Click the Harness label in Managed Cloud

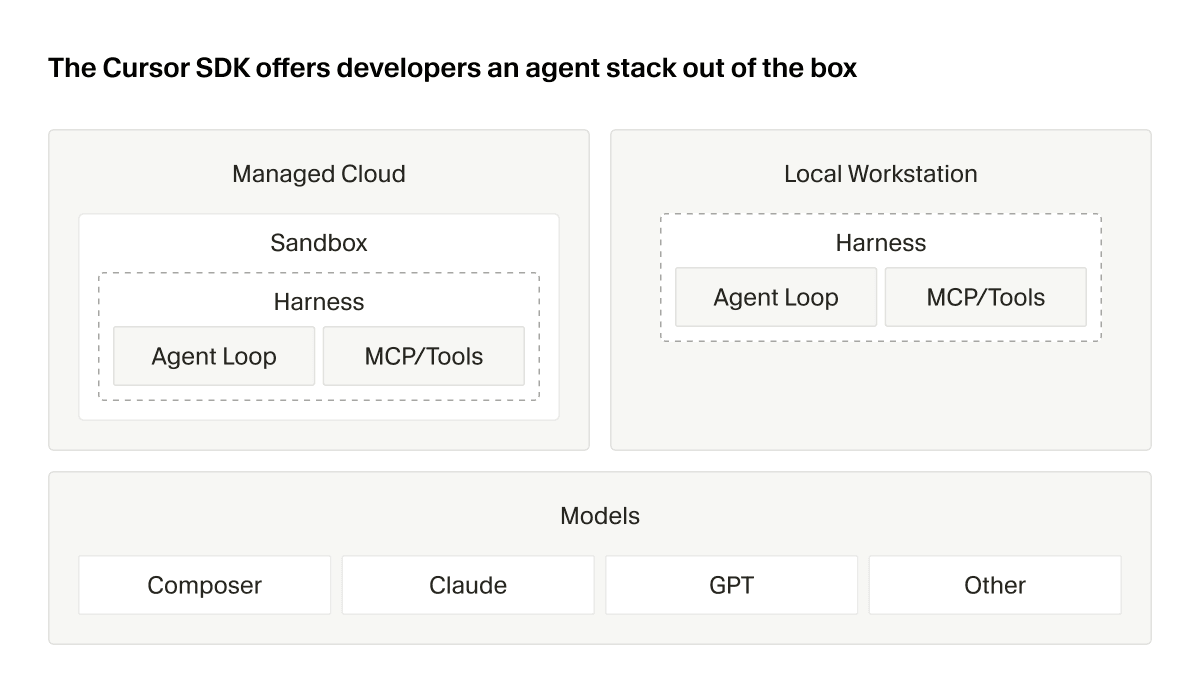(x=318, y=302)
